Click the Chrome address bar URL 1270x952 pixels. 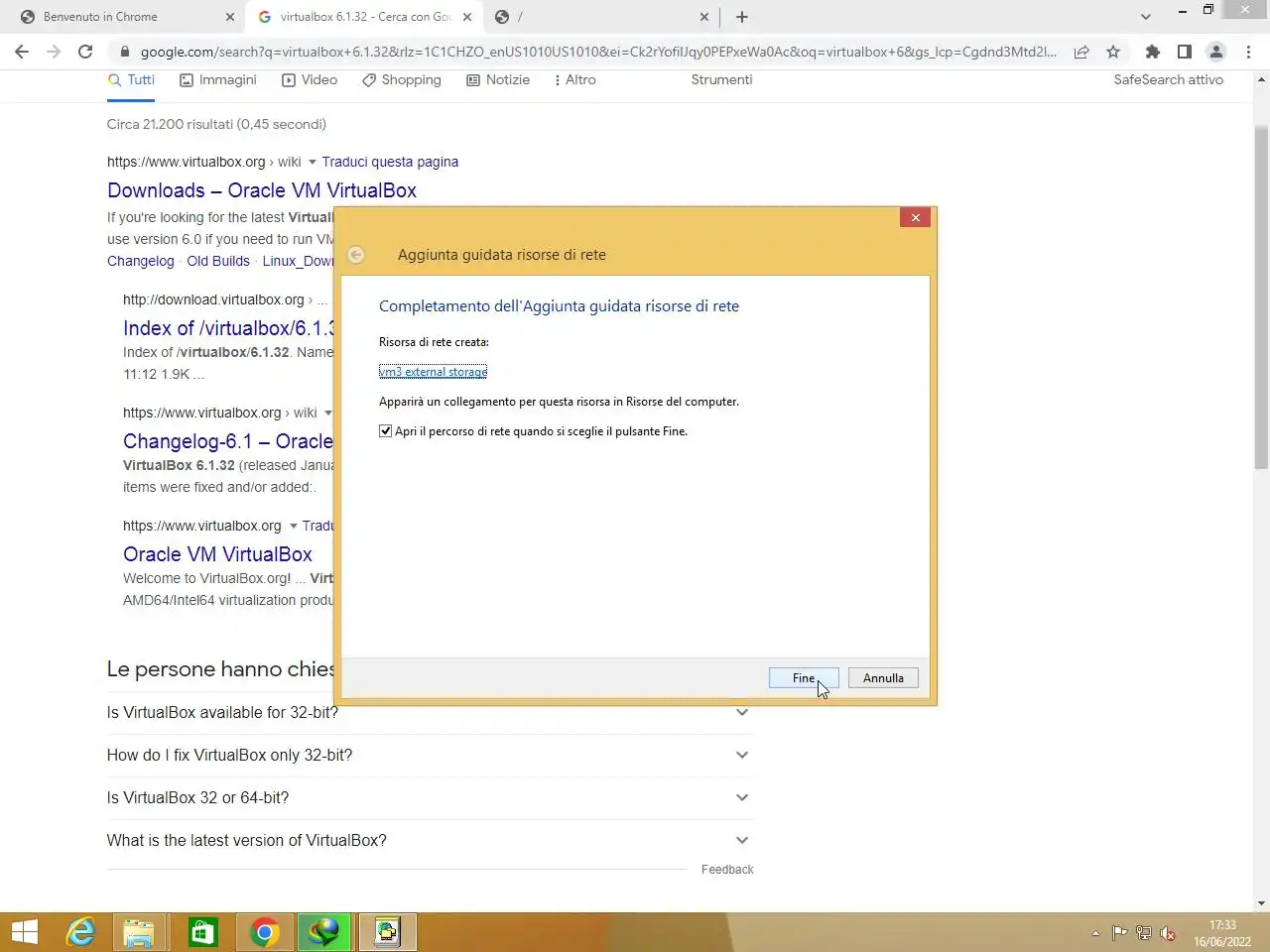tap(598, 52)
